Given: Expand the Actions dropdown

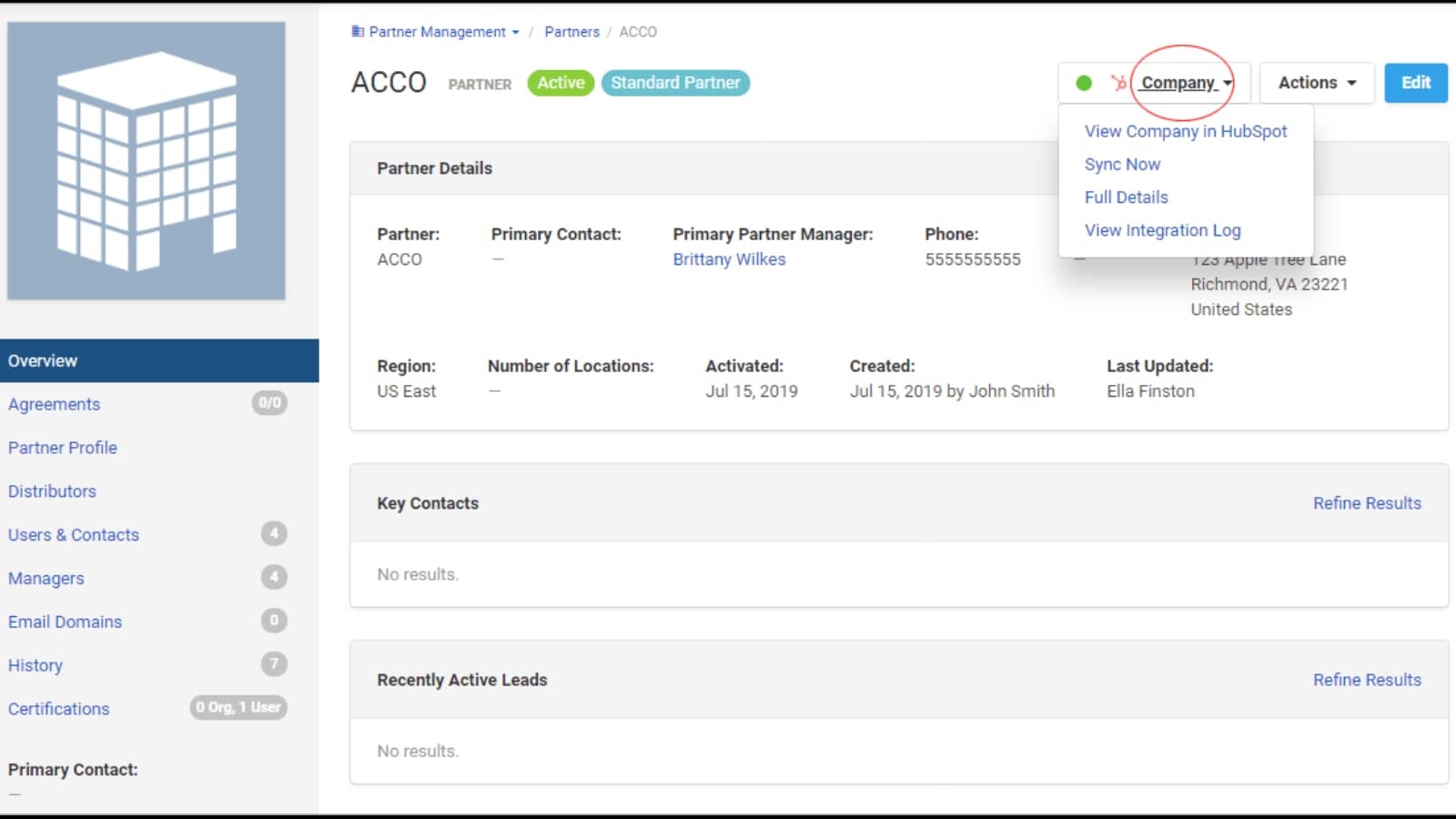Looking at the screenshot, I should [1316, 83].
